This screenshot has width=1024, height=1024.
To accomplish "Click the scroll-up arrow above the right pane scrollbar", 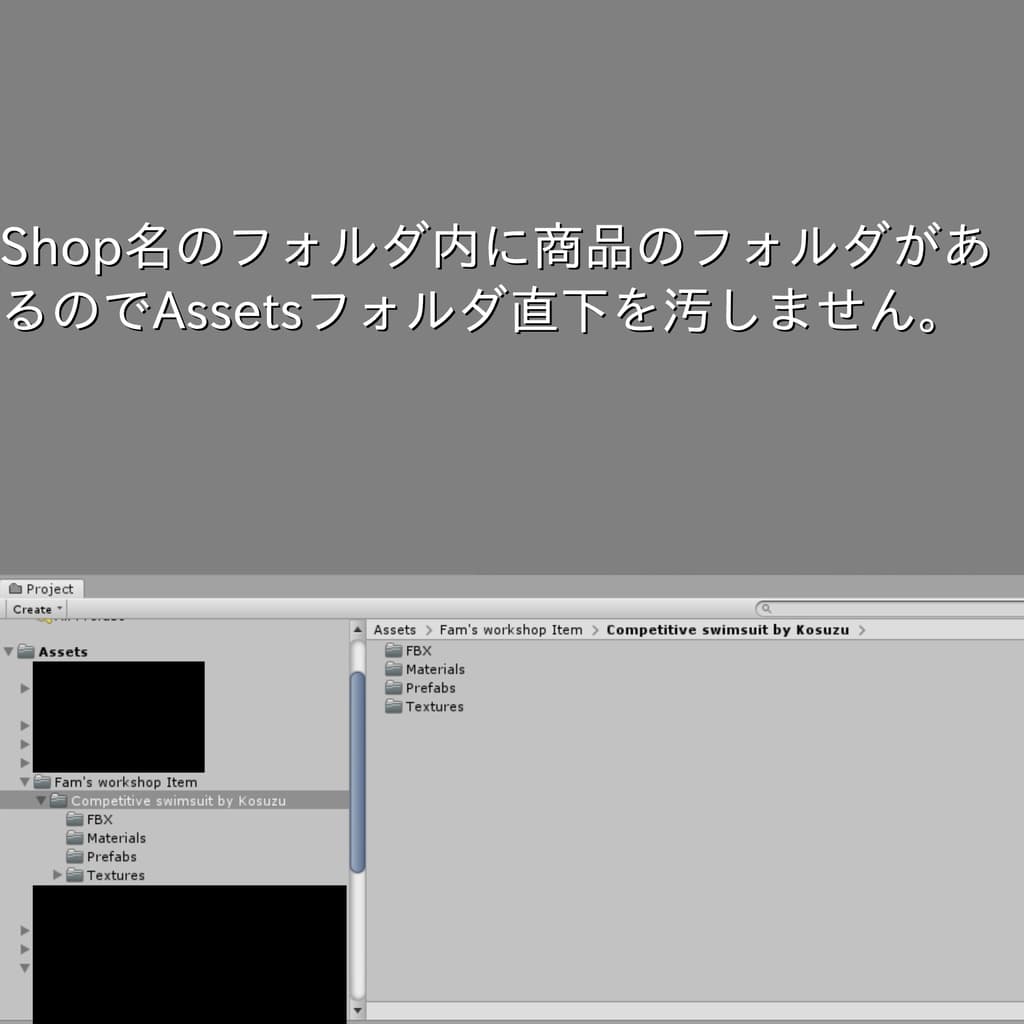I will [x=357, y=629].
